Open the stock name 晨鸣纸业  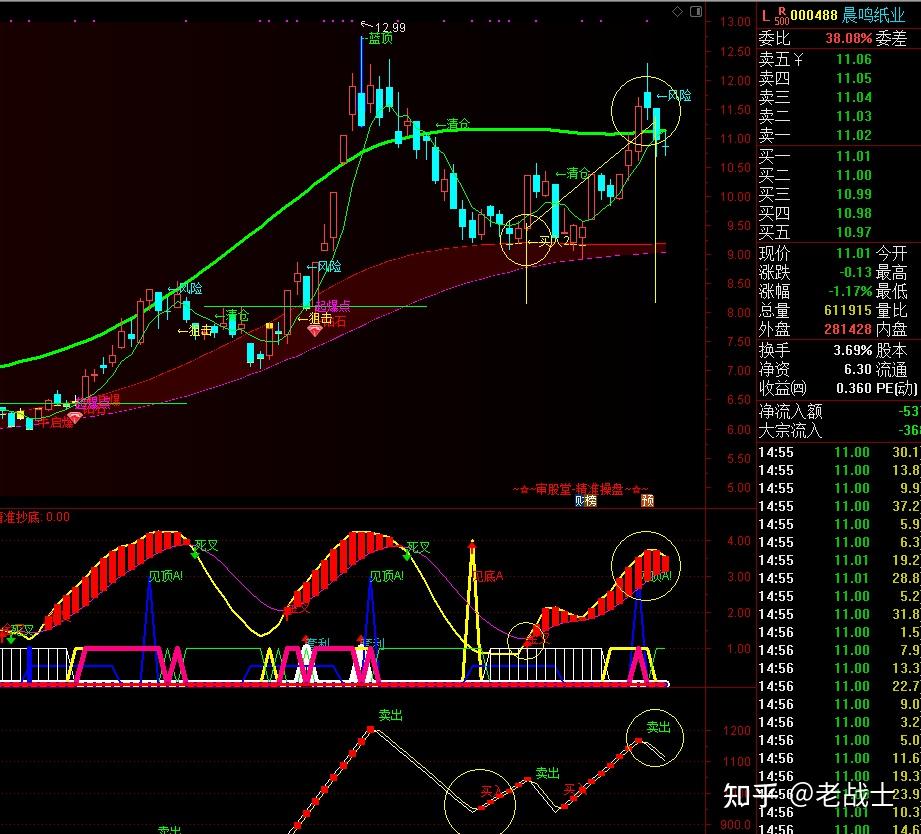point(873,15)
